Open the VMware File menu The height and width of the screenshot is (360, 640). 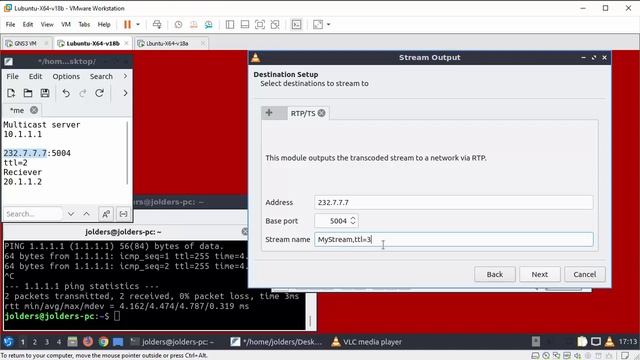10,24
